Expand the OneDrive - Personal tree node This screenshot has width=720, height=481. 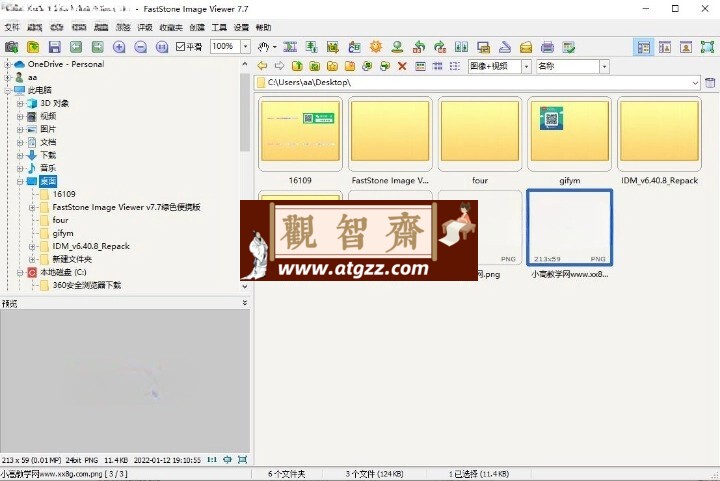coord(7,64)
